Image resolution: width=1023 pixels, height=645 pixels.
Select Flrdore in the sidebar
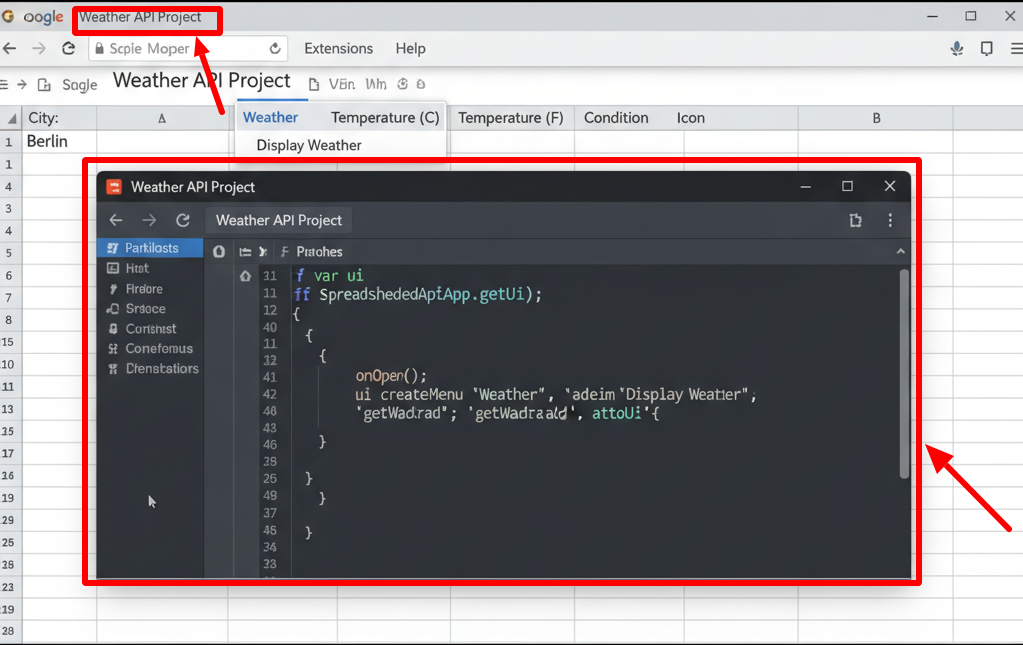pyautogui.click(x=144, y=288)
